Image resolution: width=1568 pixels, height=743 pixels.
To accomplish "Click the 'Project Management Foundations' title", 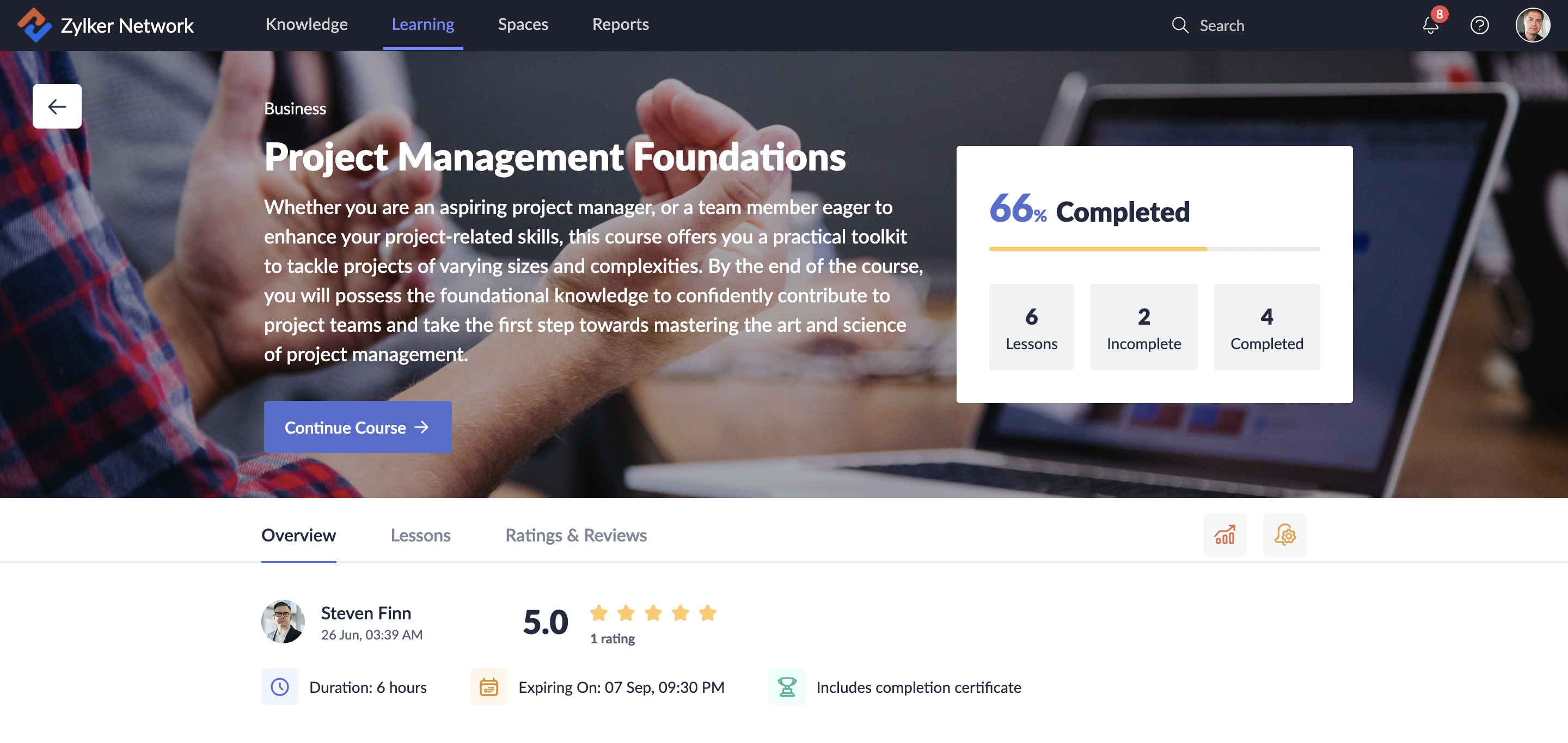I will coord(555,157).
